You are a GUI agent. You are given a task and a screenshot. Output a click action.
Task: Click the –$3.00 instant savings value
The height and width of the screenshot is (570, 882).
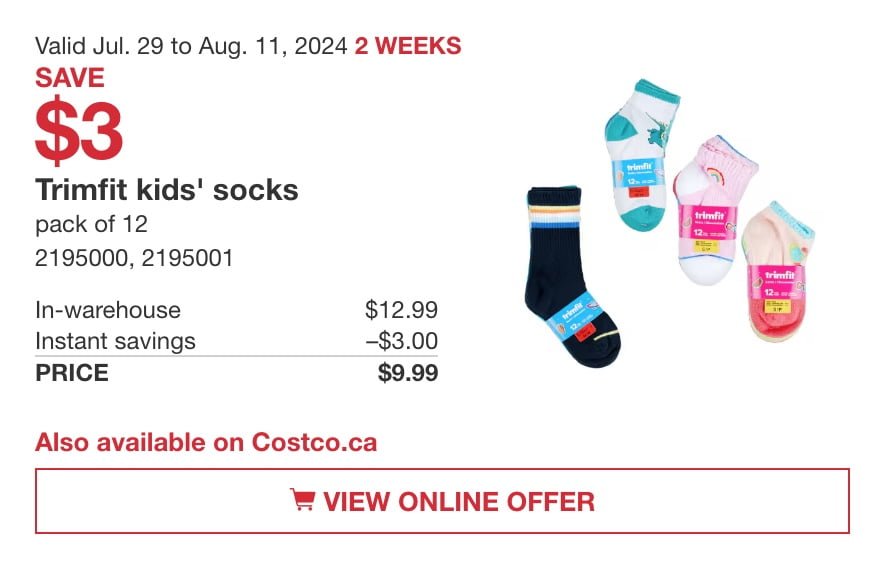click(x=402, y=341)
